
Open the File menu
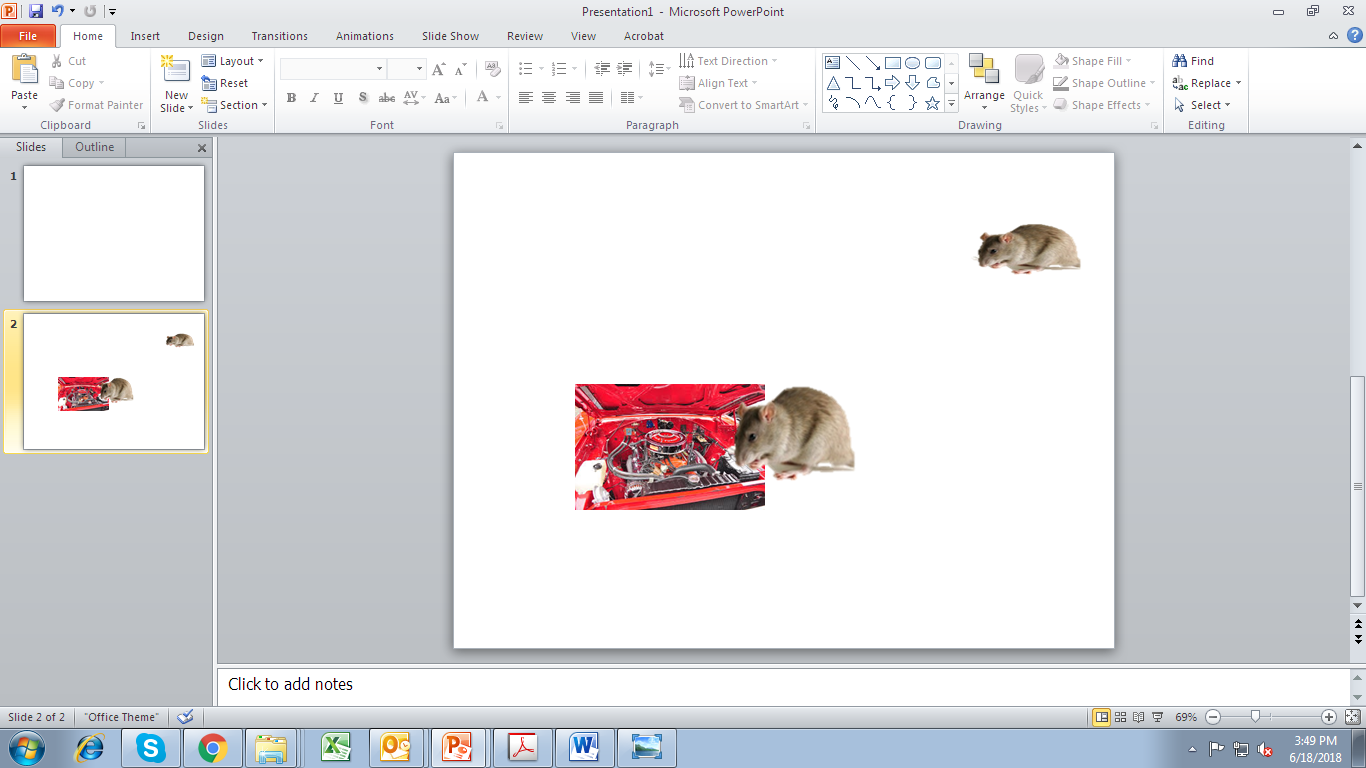click(x=28, y=35)
